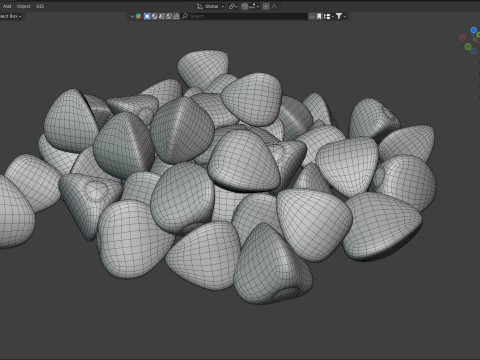
Task: Toggle proportional editing
Action: click(266, 6)
